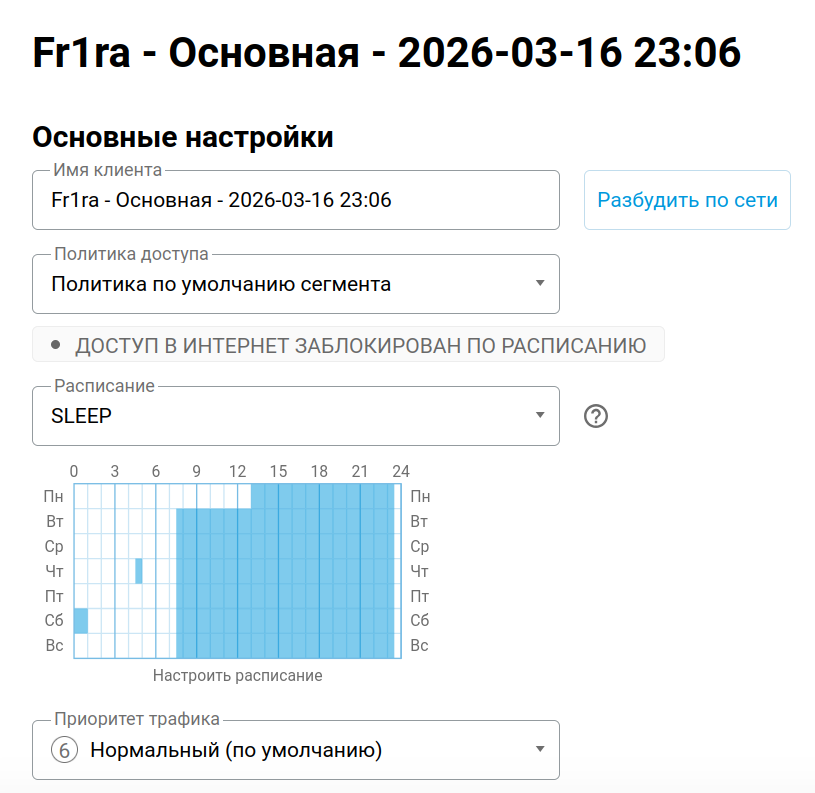Click the hour 24 label above schedule grid
Viewport: 815px width, 793px height.
point(400,471)
